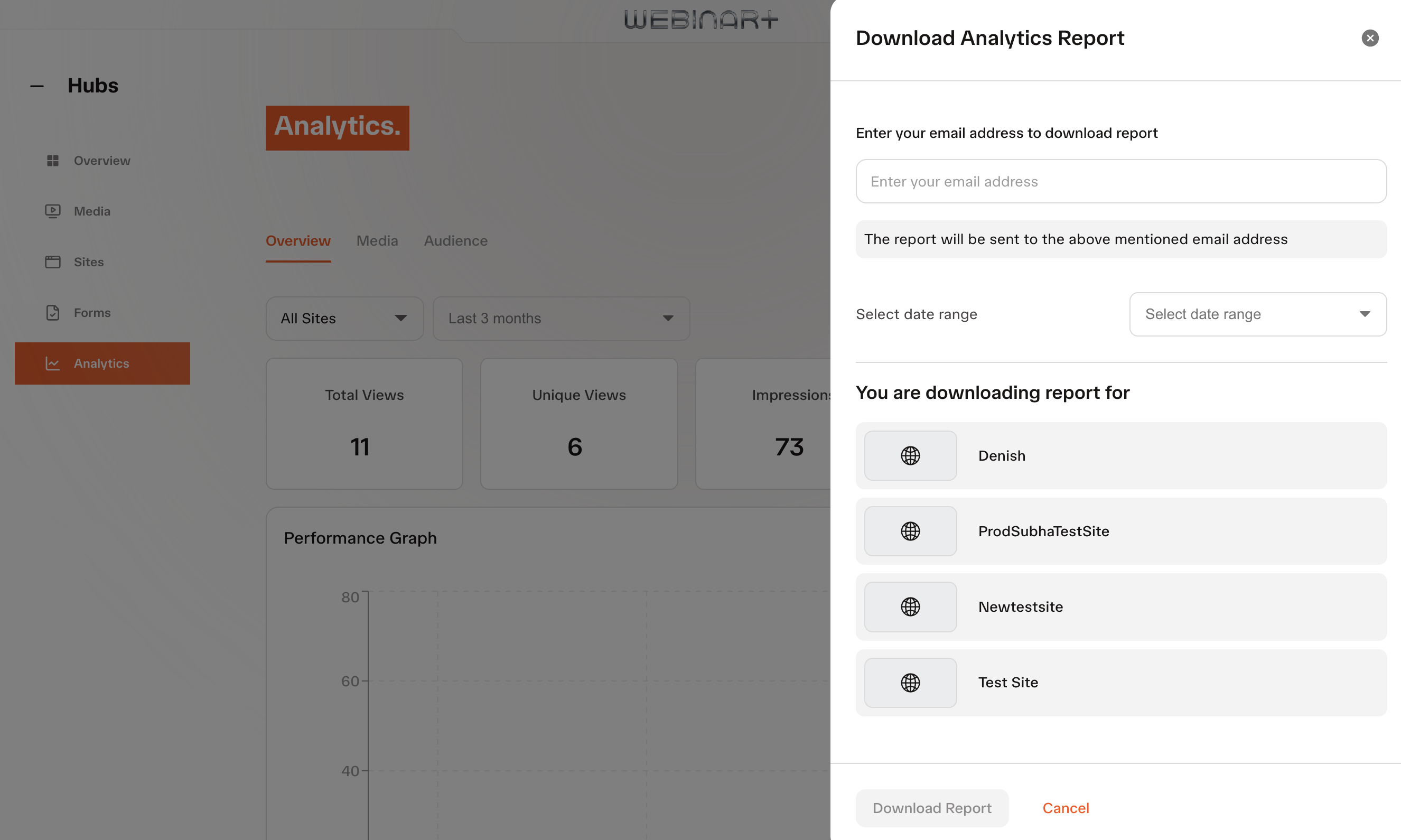Image resolution: width=1401 pixels, height=840 pixels.
Task: Click the globe icon beside ProdSubhaTestSite
Action: (910, 531)
